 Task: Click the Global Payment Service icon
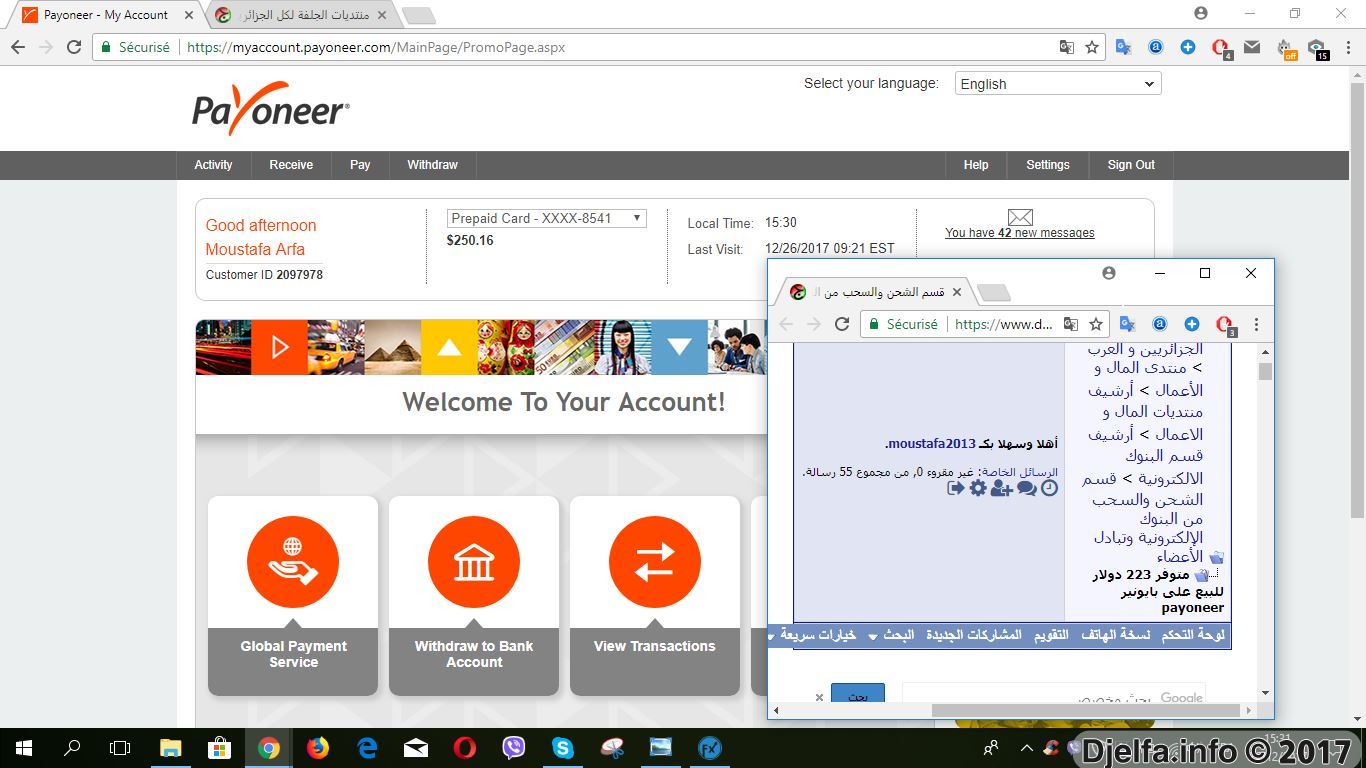point(293,562)
